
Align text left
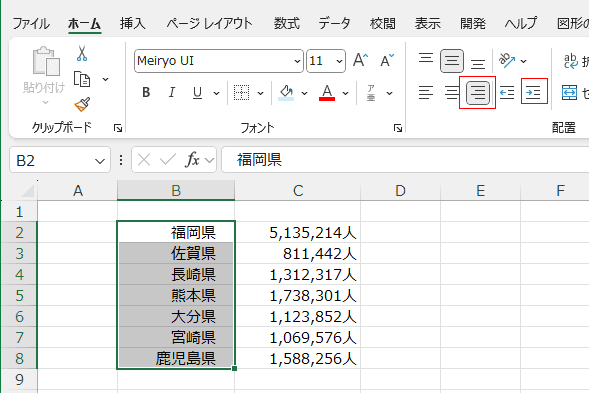(426, 92)
